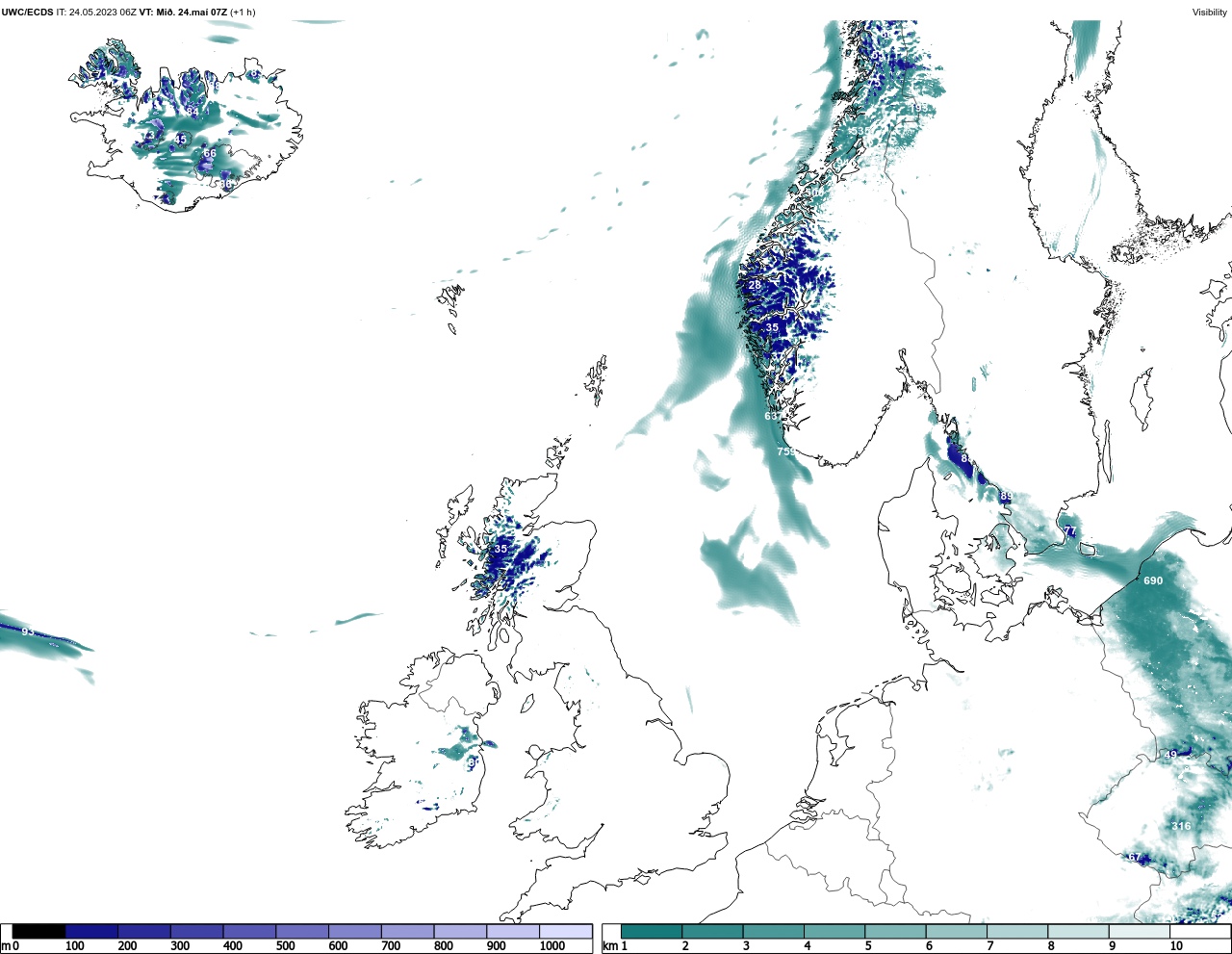The width and height of the screenshot is (1232, 954).
Task: Click the UWC/ECDS header label
Action: pos(27,13)
